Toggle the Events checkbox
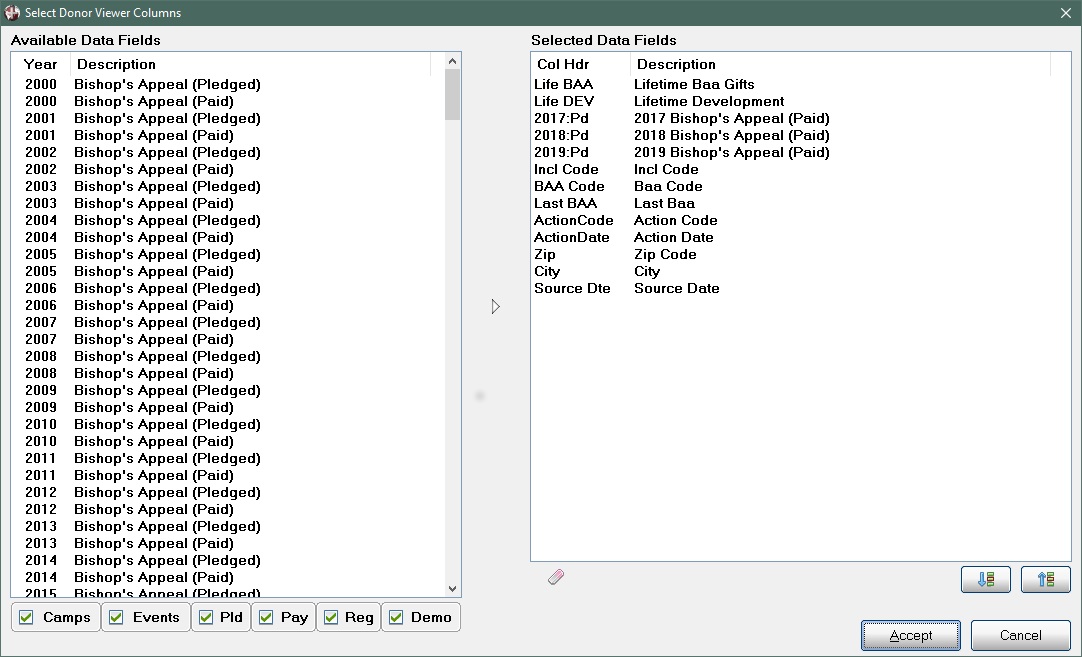Image resolution: width=1082 pixels, height=657 pixels. [116, 617]
